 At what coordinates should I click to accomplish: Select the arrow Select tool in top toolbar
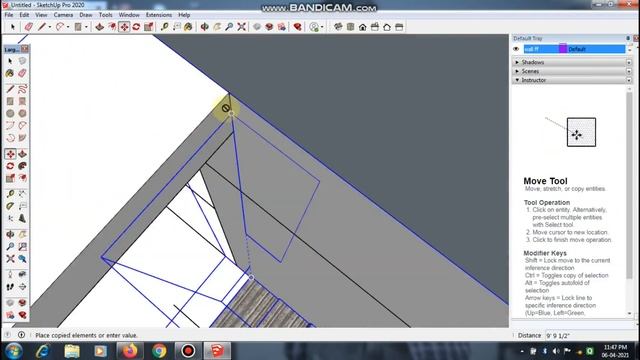coord(13,27)
